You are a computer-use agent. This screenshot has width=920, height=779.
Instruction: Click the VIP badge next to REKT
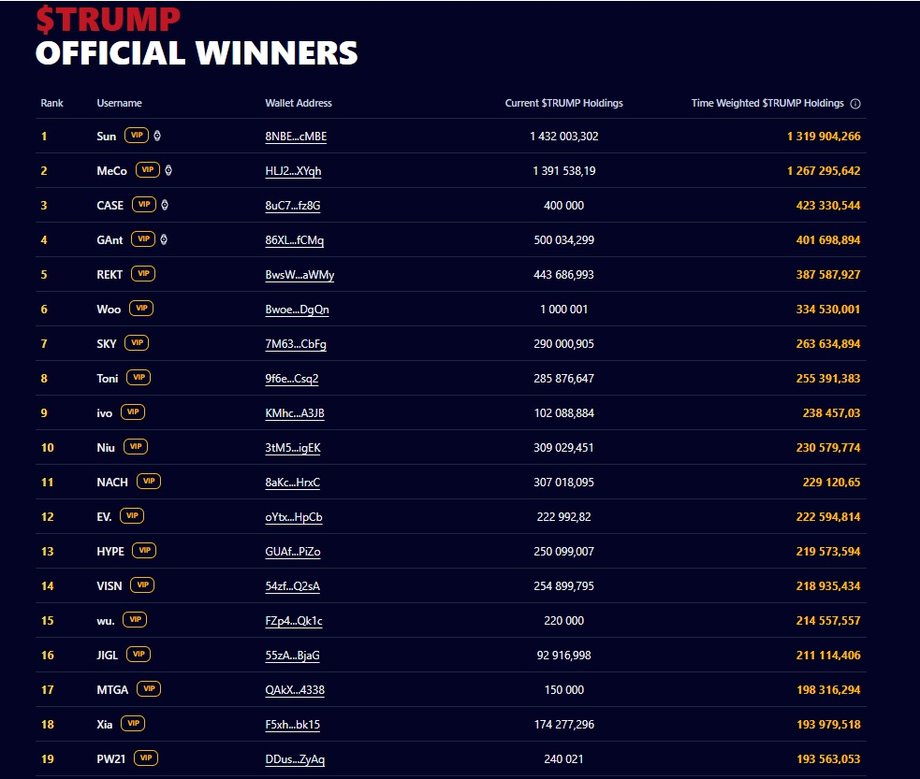coord(143,274)
